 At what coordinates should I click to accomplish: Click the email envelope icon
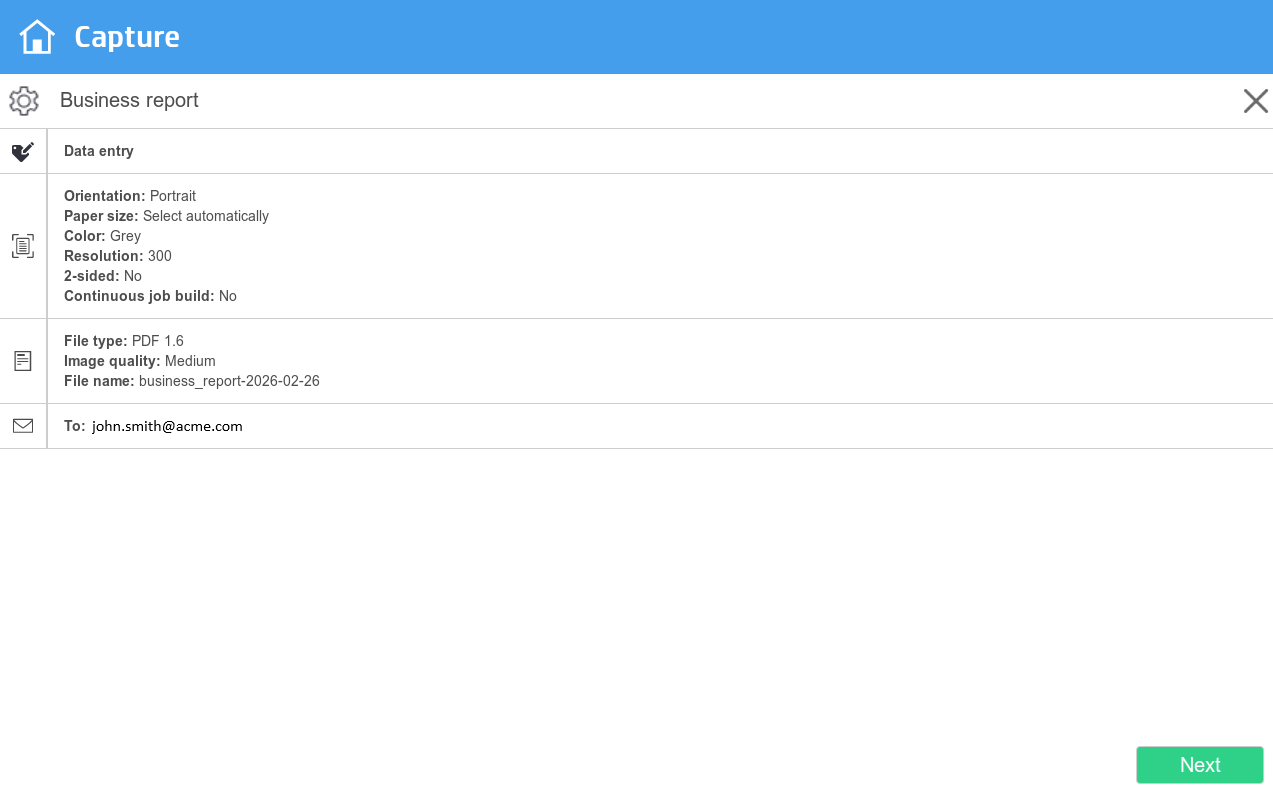coord(23,426)
